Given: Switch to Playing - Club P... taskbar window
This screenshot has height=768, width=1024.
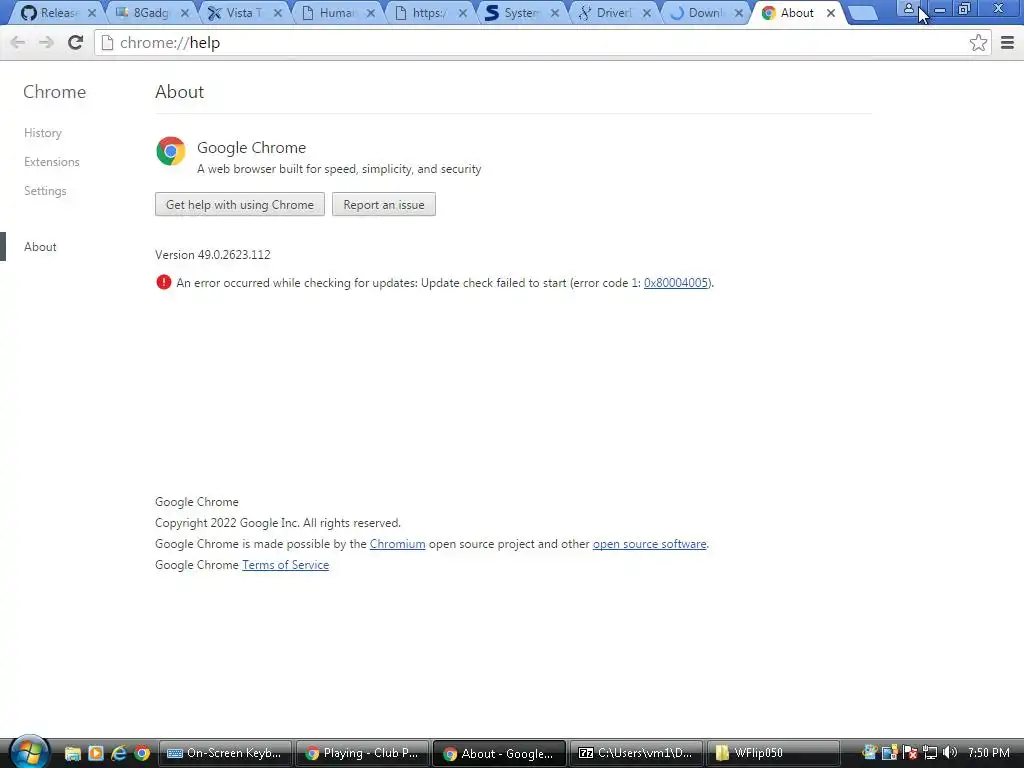Looking at the screenshot, I should click(x=362, y=754).
